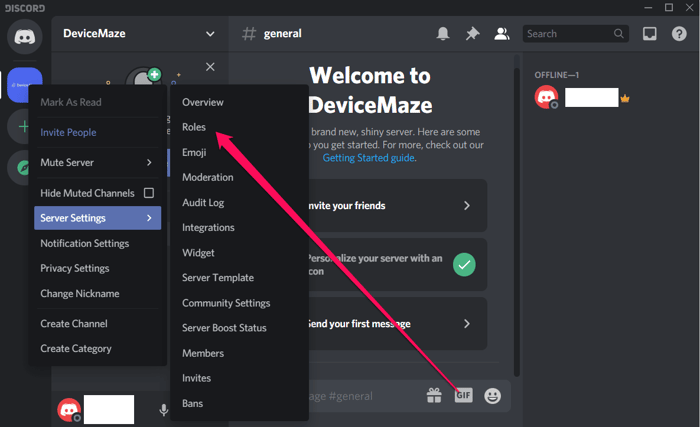Open help question mark icon
700x427 pixels.
[x=679, y=33]
